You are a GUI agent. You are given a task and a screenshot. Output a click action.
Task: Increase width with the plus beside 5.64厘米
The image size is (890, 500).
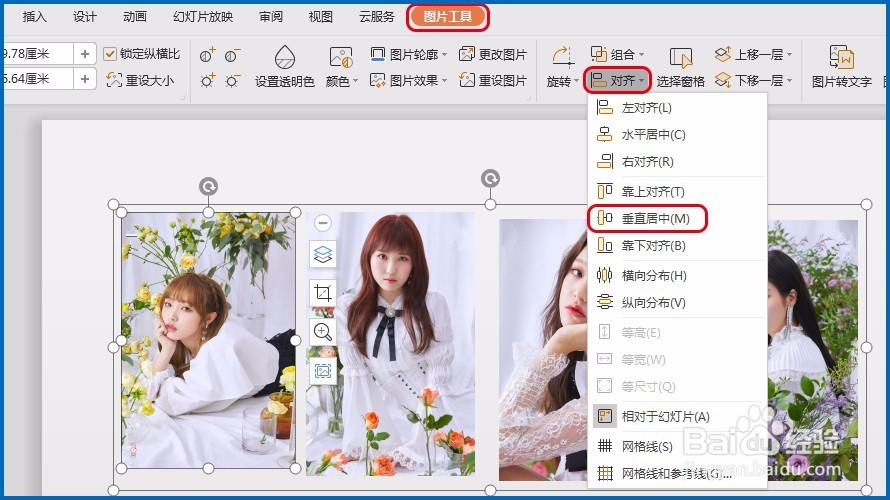pos(85,79)
